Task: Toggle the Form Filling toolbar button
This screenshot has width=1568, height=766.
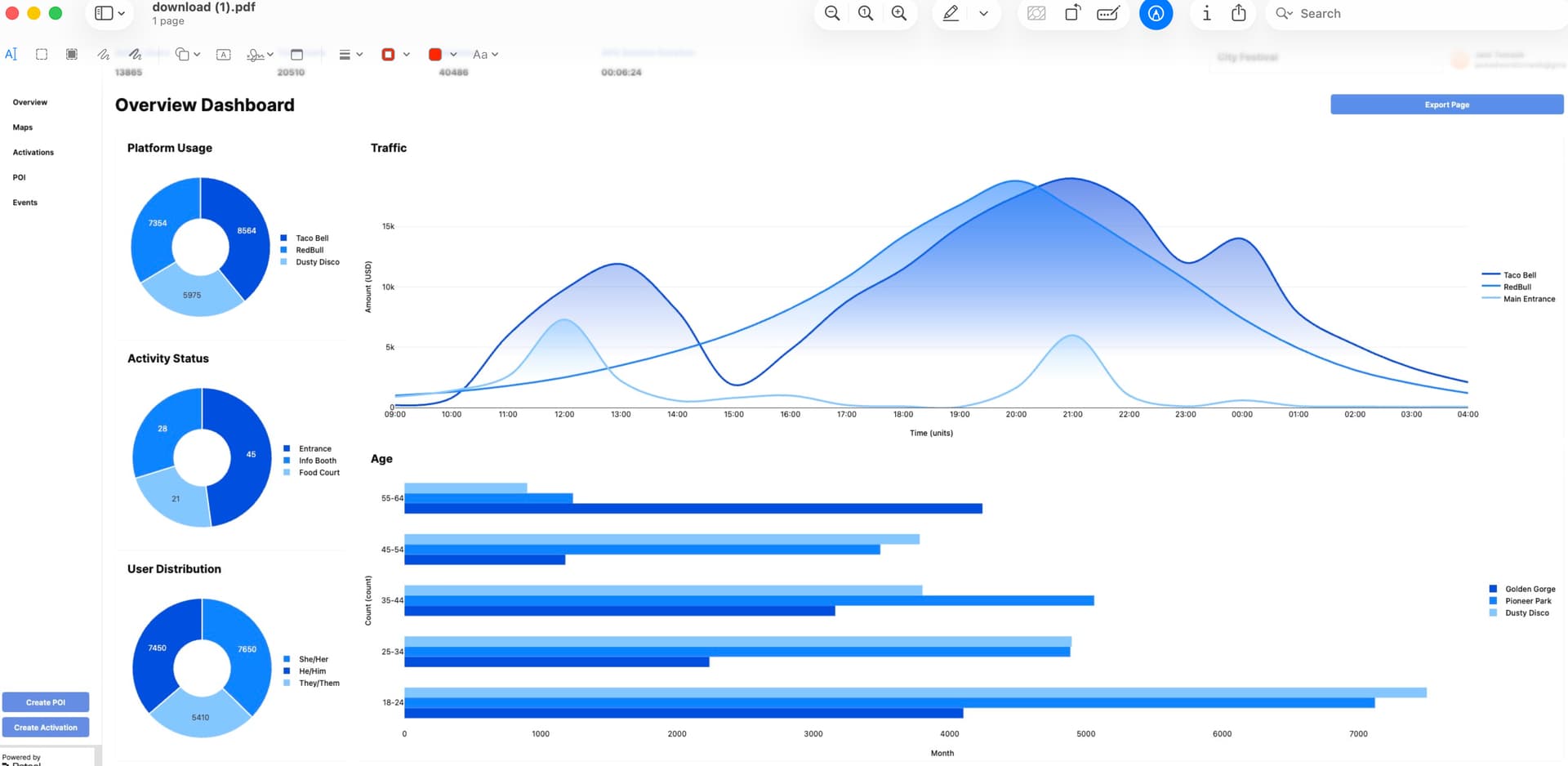Action: click(x=1107, y=14)
